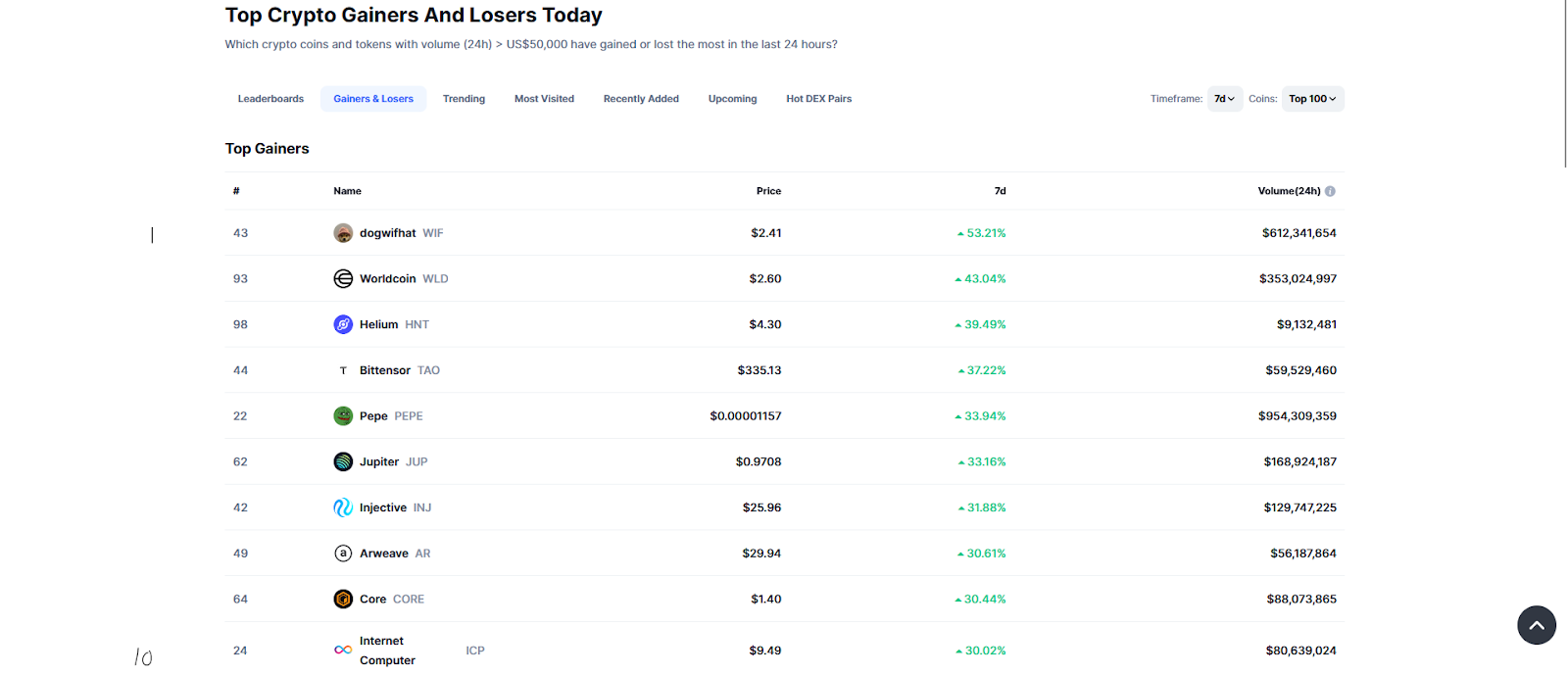Click the Bittensor T logo
Viewport: 1568px width, 675px height.
pos(343,370)
